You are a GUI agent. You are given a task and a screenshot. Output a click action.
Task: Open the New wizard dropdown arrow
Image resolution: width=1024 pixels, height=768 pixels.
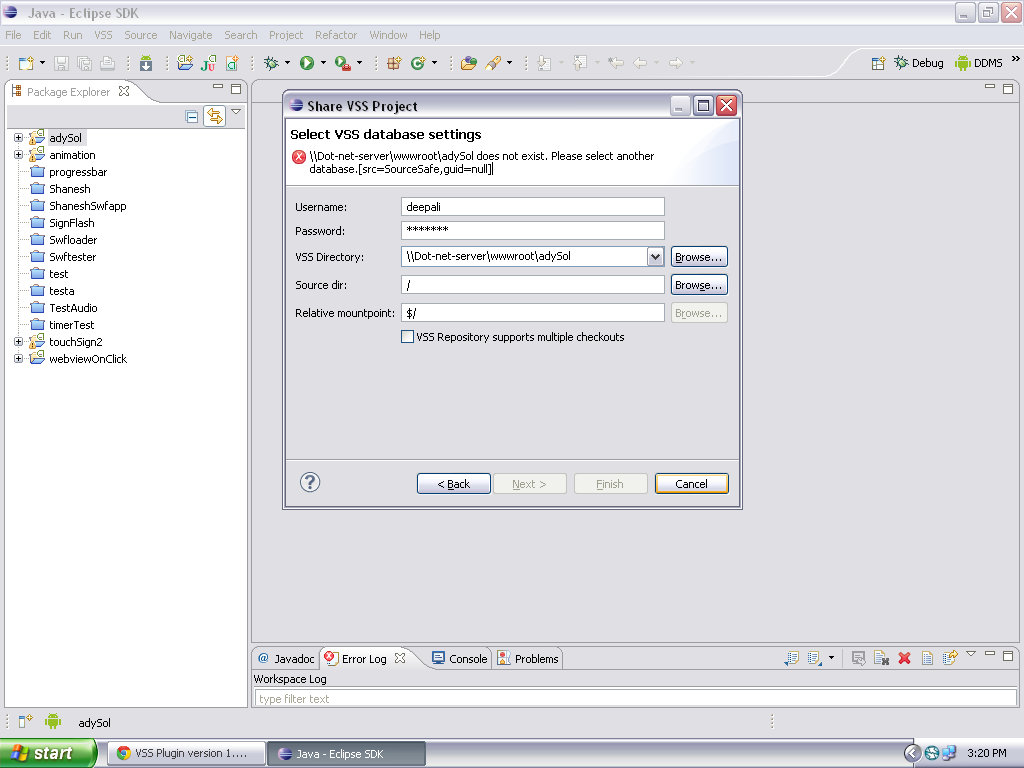[x=42, y=63]
